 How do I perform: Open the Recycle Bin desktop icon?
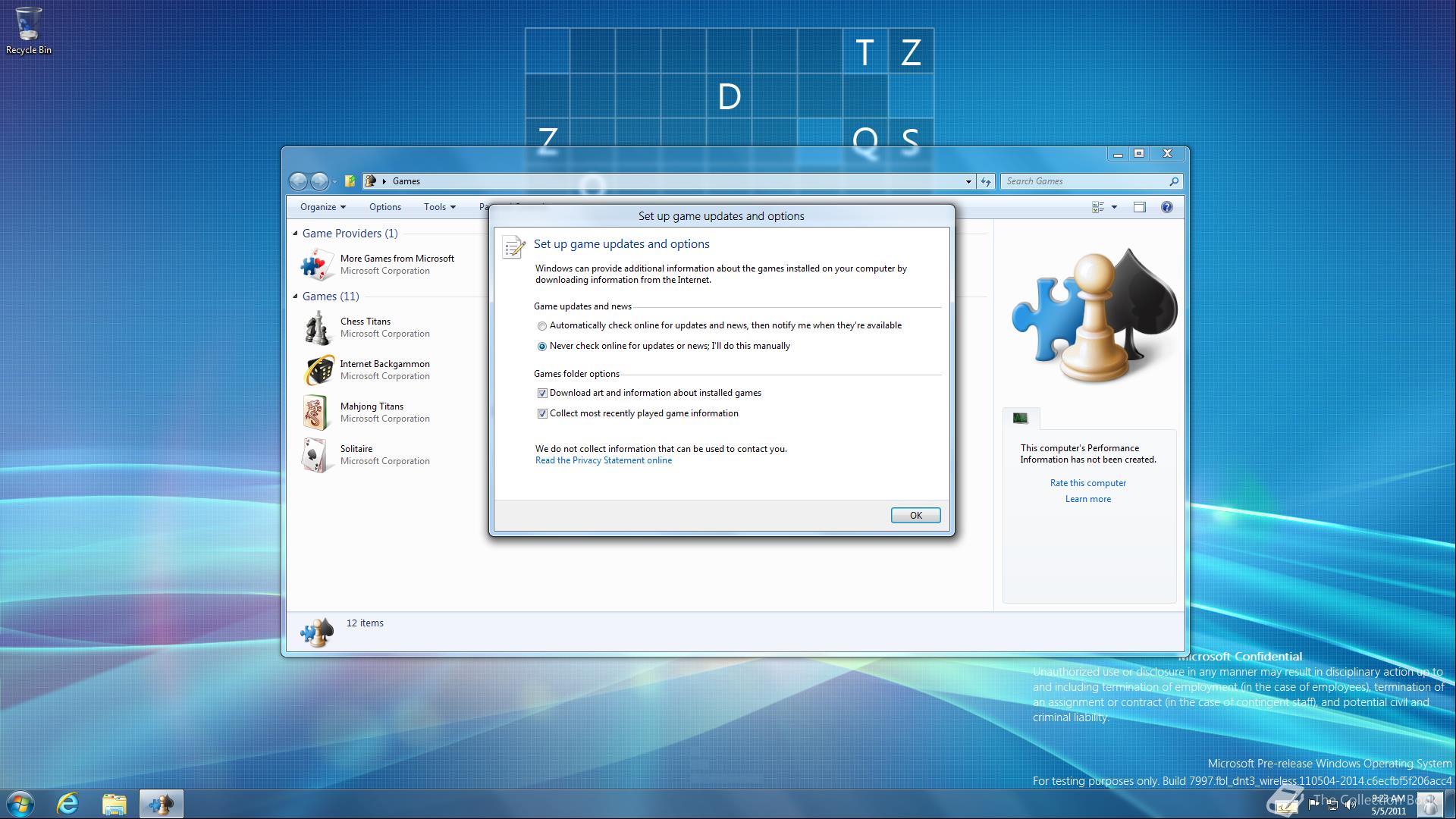coord(29,30)
